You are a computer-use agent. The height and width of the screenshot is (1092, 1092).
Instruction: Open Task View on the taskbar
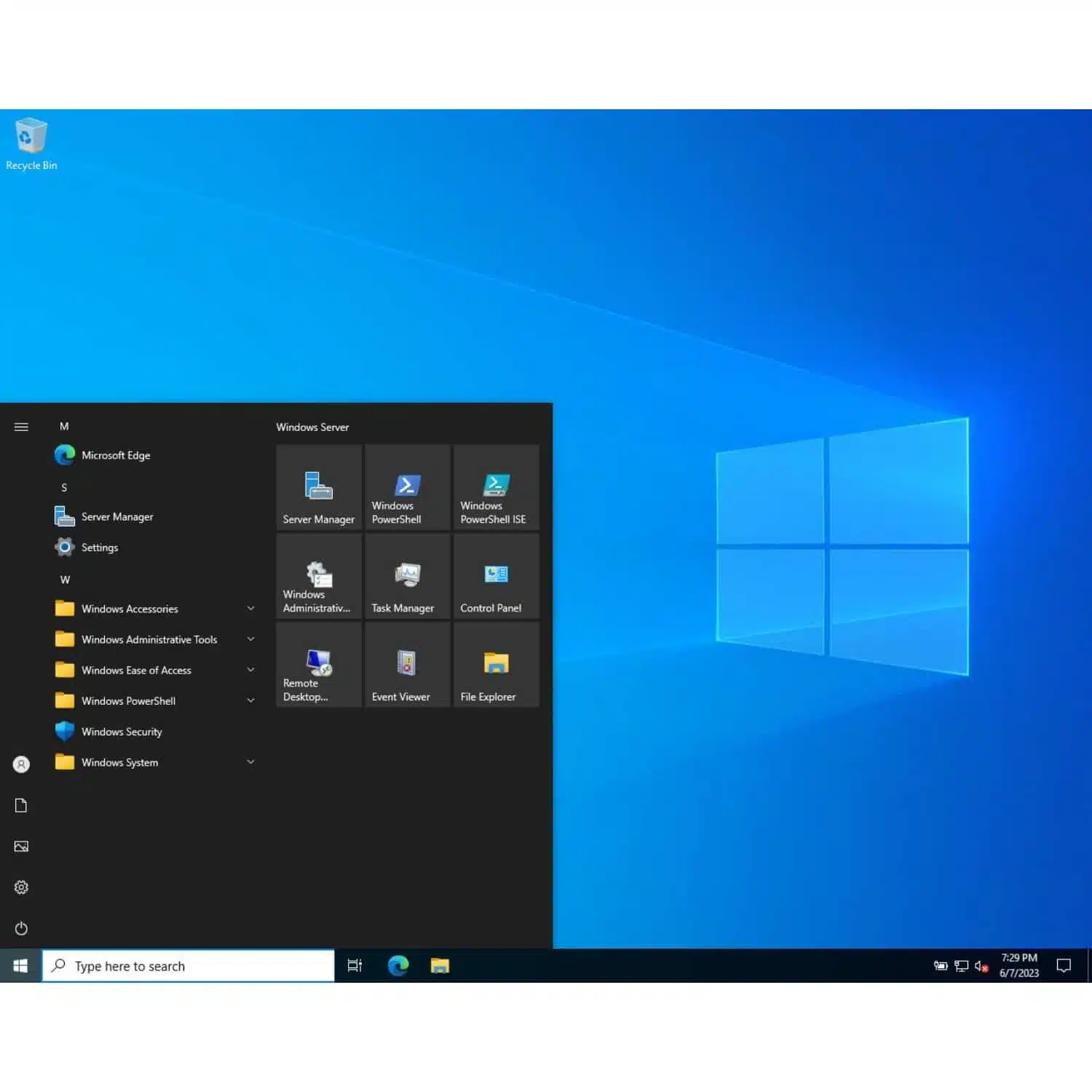click(355, 966)
